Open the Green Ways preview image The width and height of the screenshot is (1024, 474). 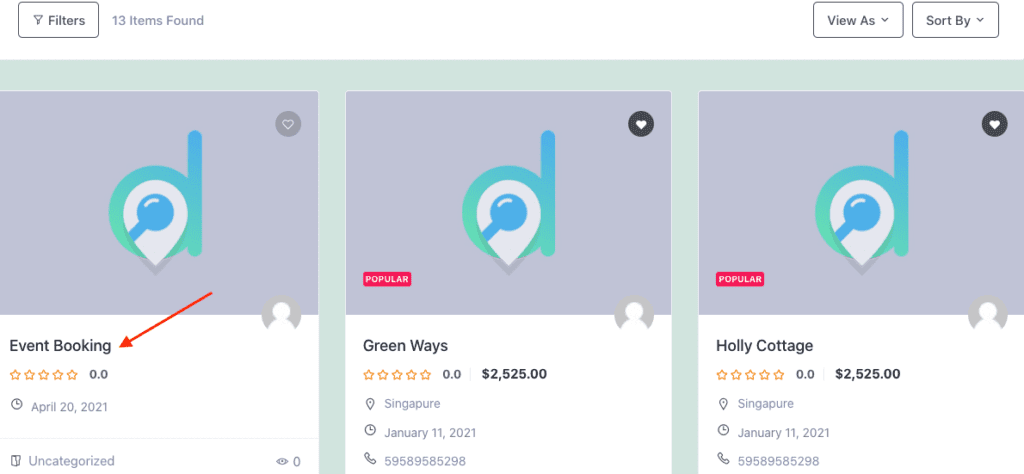pos(508,203)
